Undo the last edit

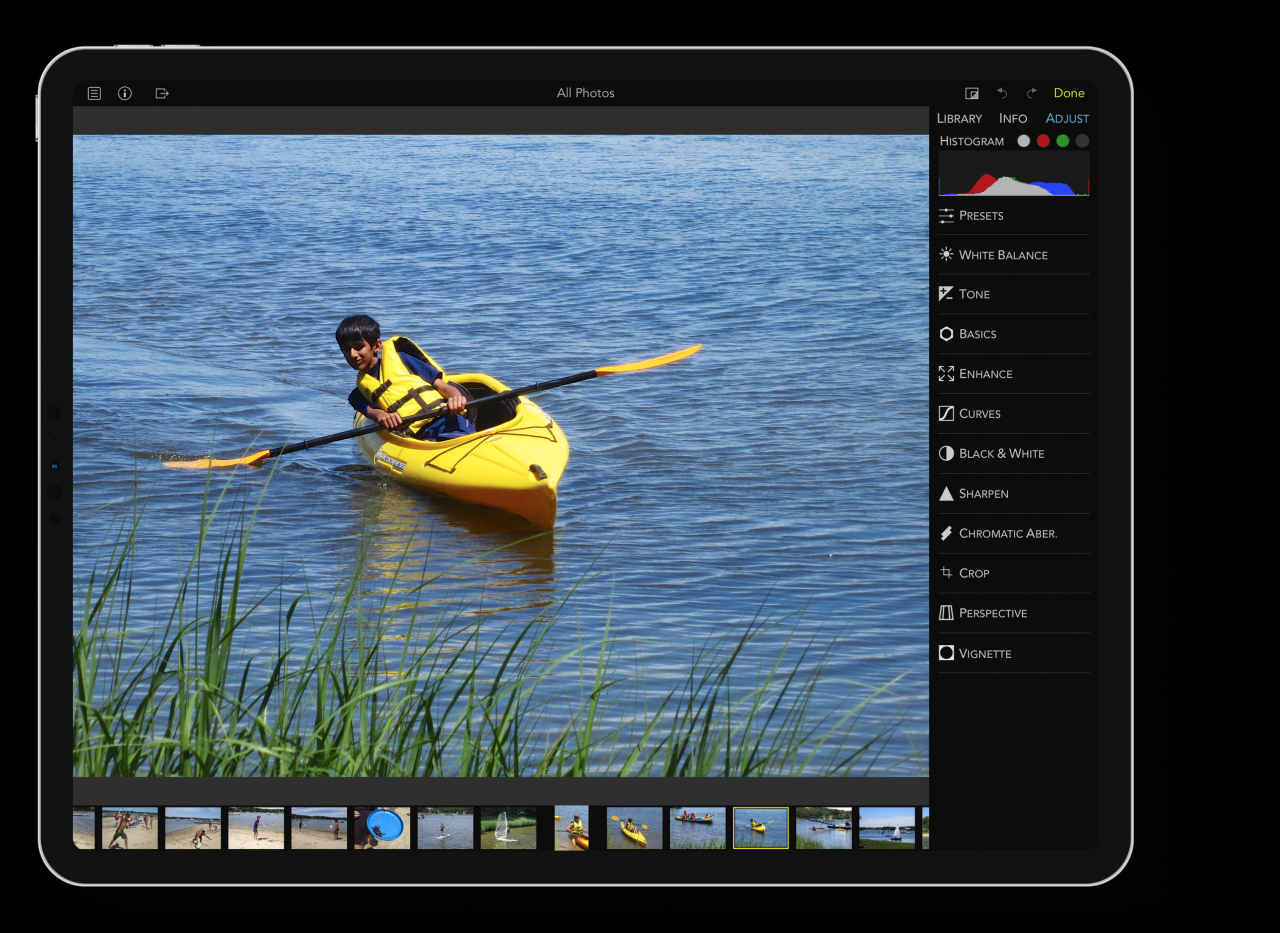pos(1002,93)
